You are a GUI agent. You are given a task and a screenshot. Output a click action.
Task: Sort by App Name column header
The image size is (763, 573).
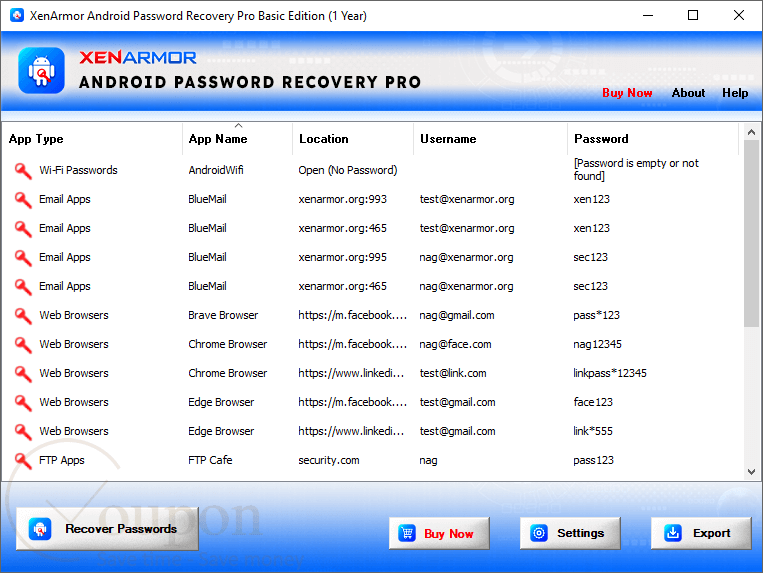point(237,139)
